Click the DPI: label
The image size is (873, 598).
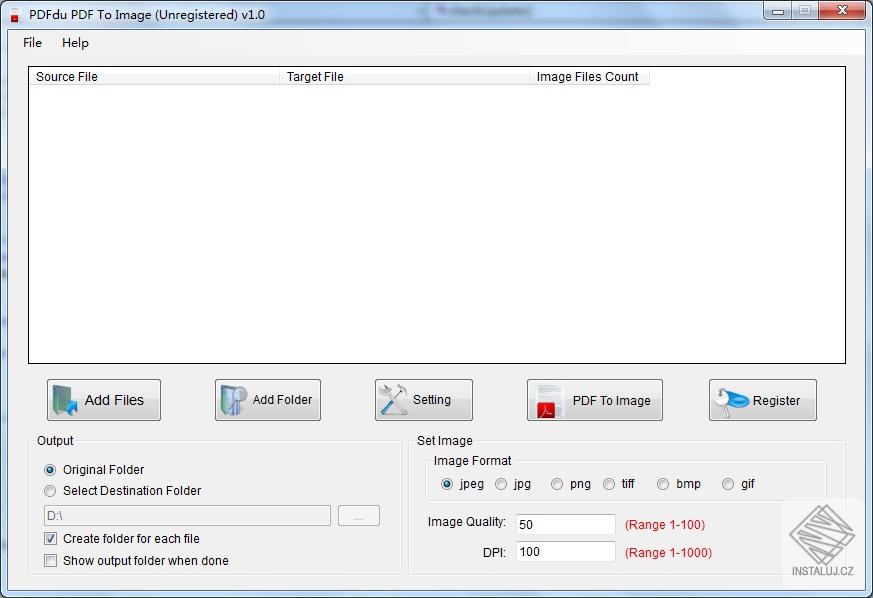pos(494,552)
